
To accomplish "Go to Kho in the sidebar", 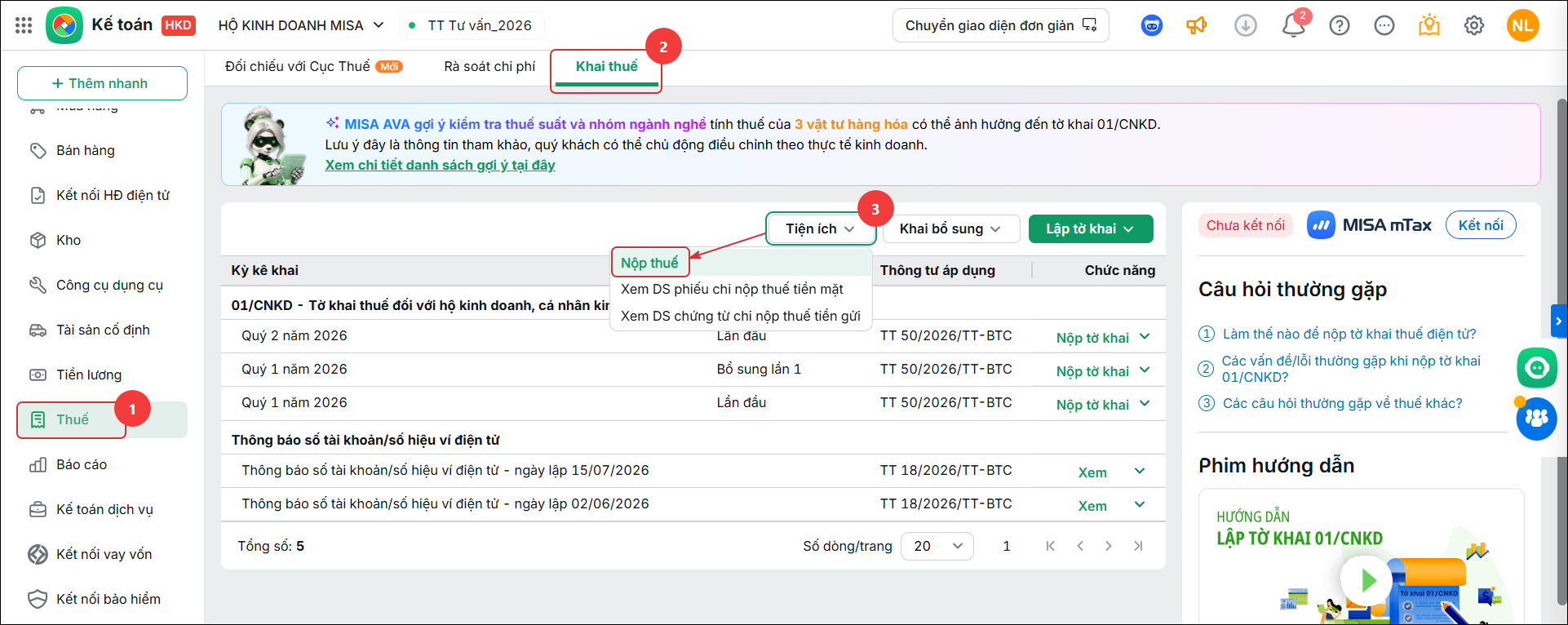I will 103,240.
